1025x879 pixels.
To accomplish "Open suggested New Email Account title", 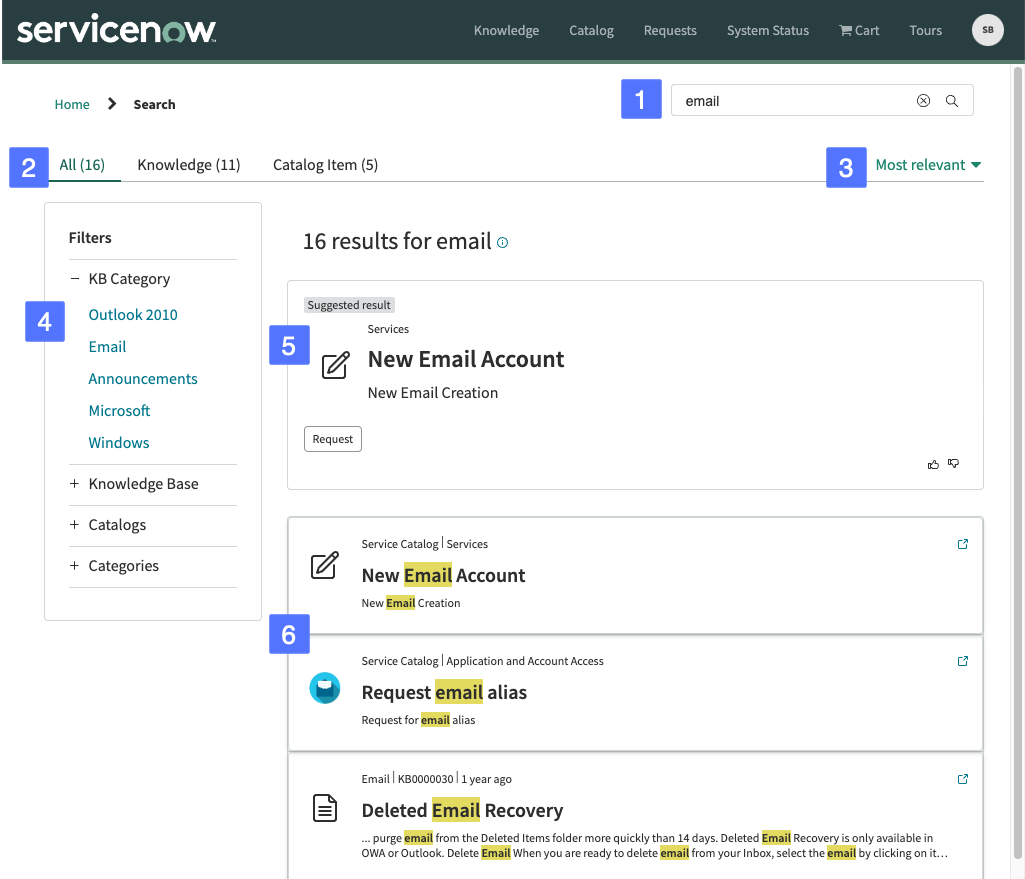I will pyautogui.click(x=466, y=359).
